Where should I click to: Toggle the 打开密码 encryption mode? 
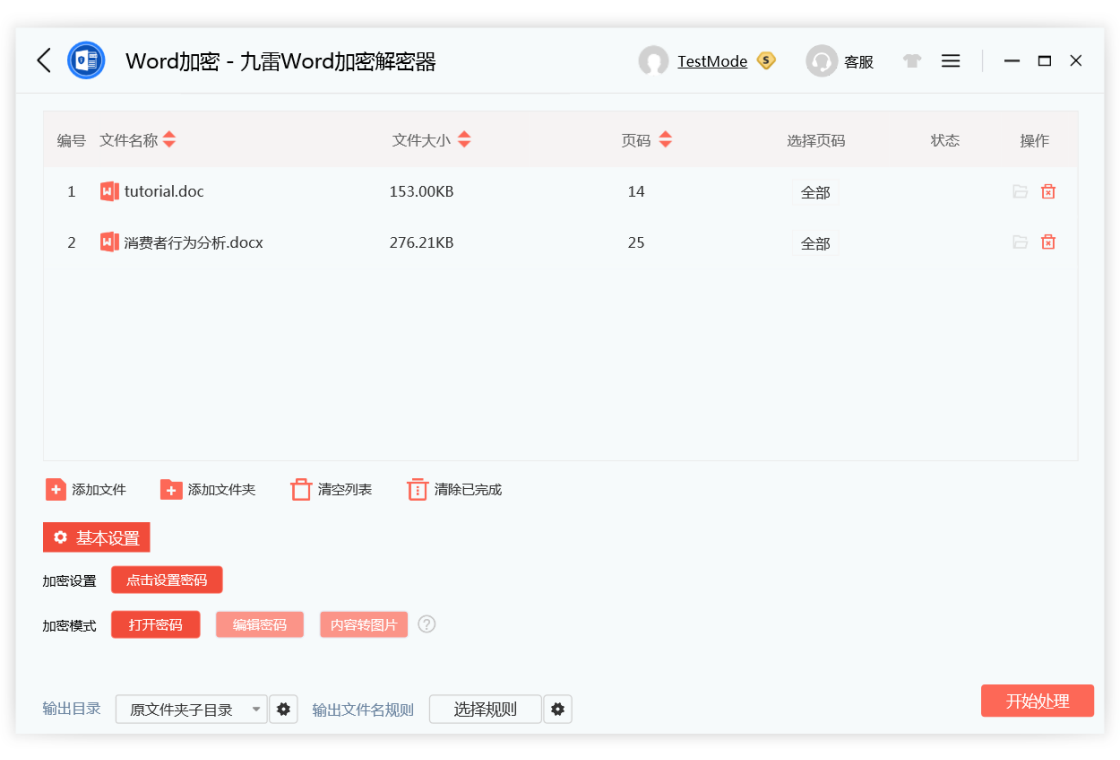click(x=155, y=624)
